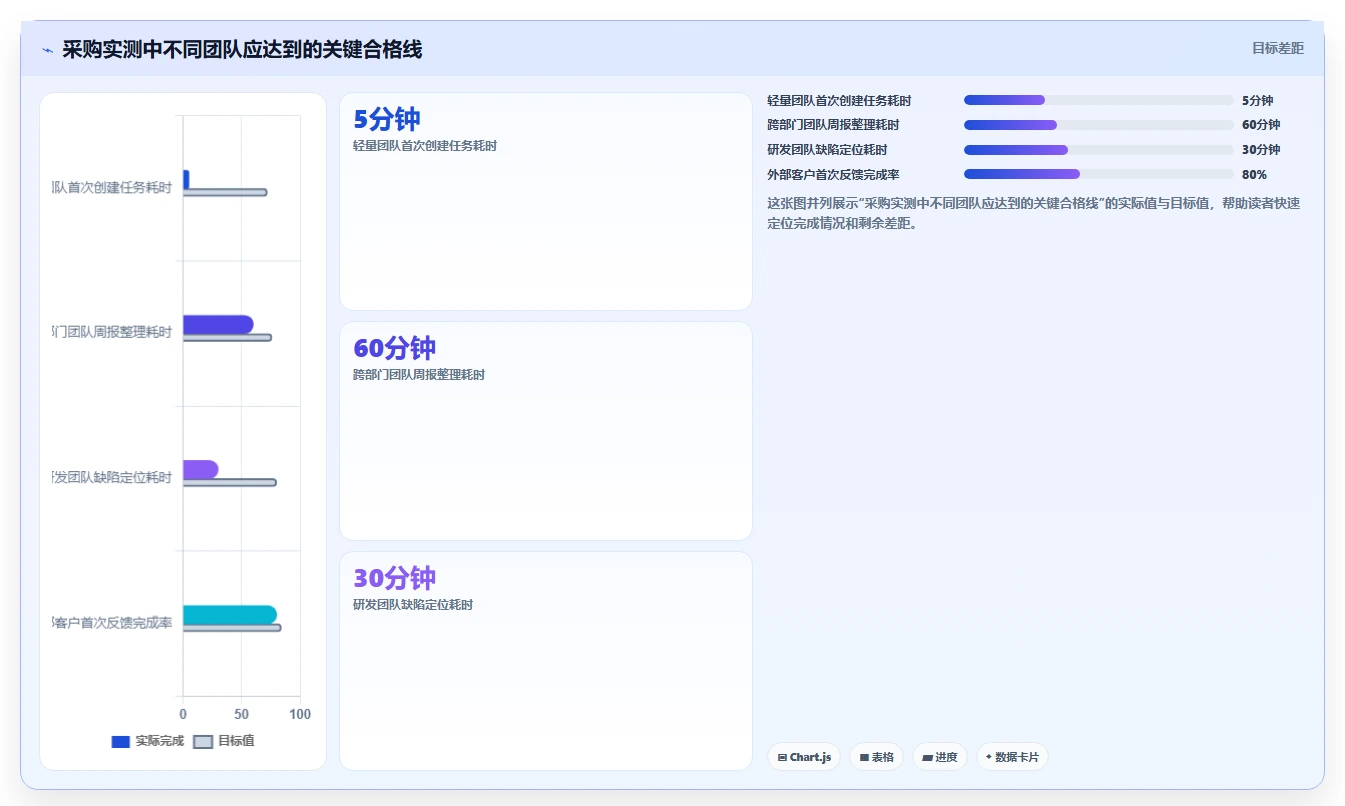1345x806 pixels.
Task: Click the chart y-axis label 缺陷定位耗时
Action: click(x=112, y=478)
